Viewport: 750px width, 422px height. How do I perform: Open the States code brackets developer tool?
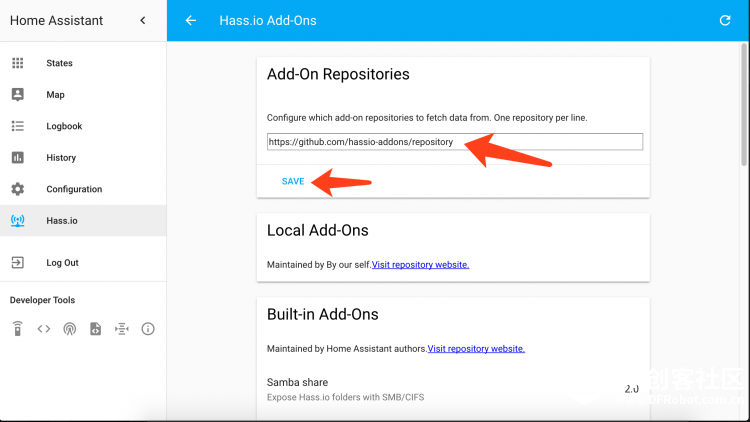click(x=44, y=329)
